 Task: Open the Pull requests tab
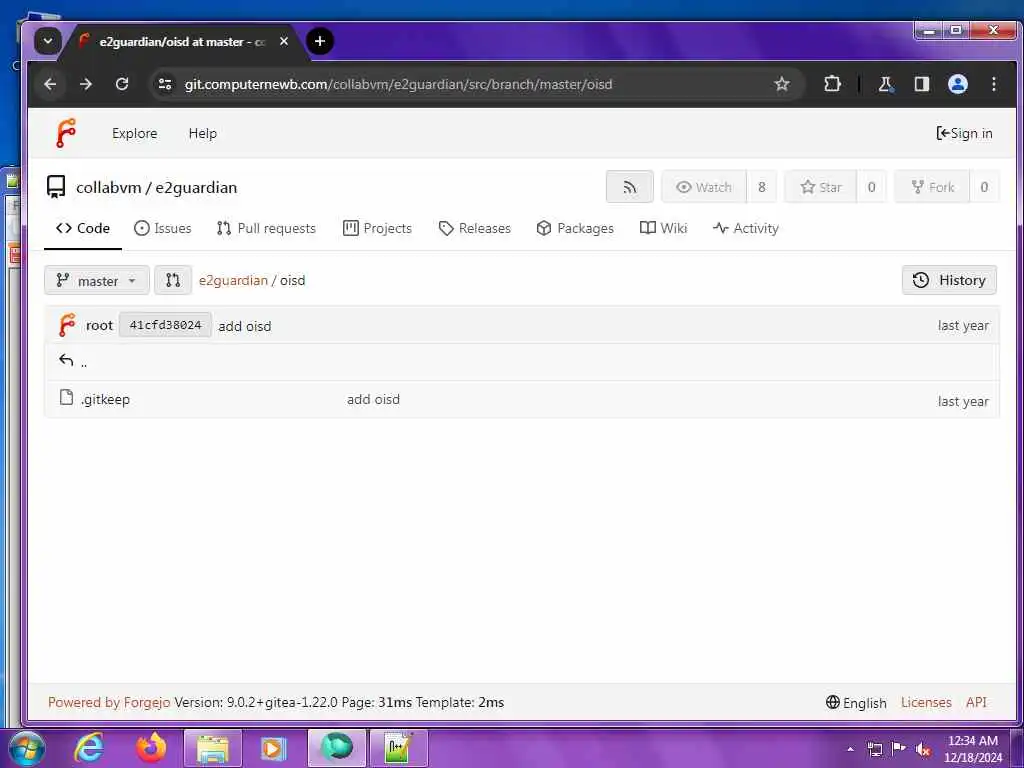(x=266, y=228)
